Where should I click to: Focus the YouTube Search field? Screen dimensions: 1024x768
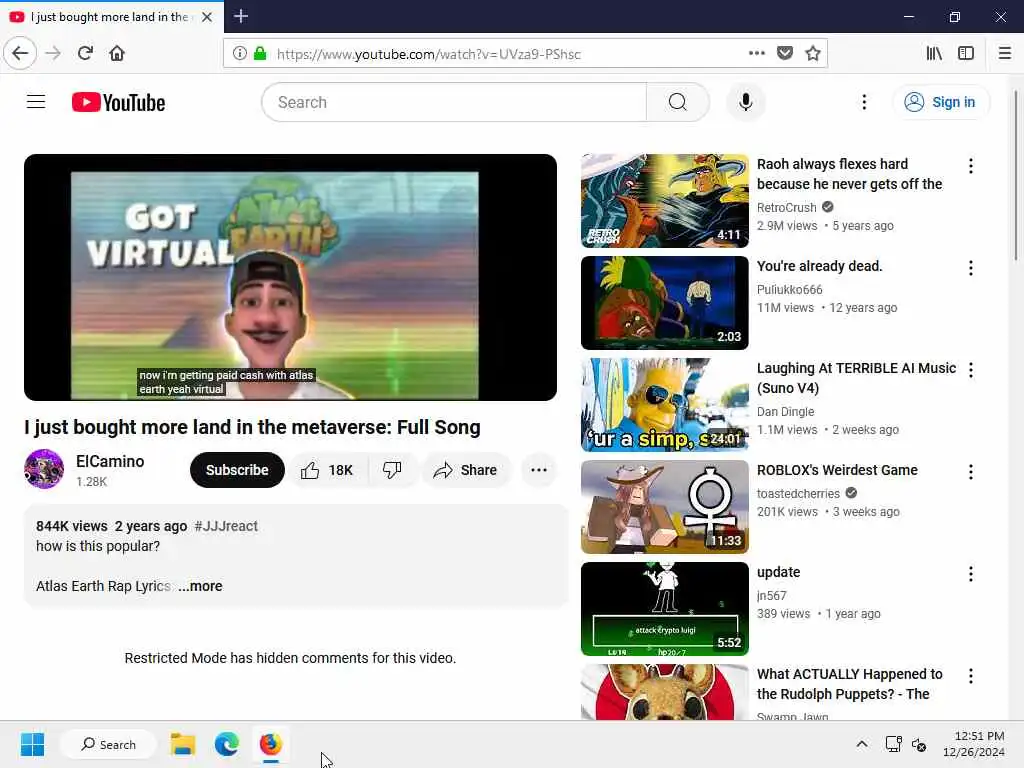pos(454,102)
